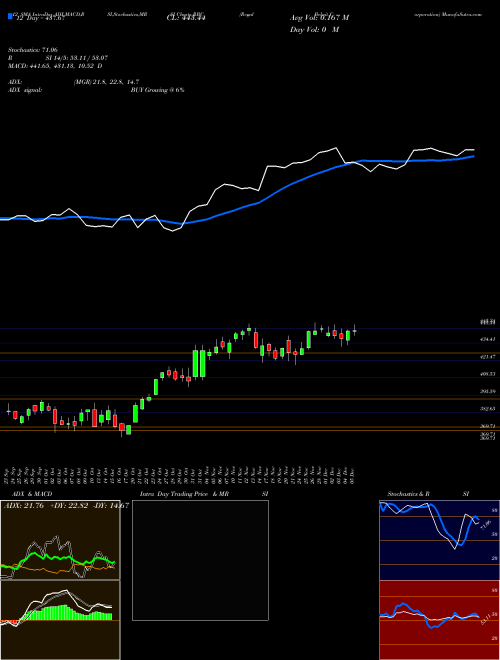The width and height of the screenshot is (500, 660).
Task: Open the MACD histogram mini chart
Action: (60, 620)
